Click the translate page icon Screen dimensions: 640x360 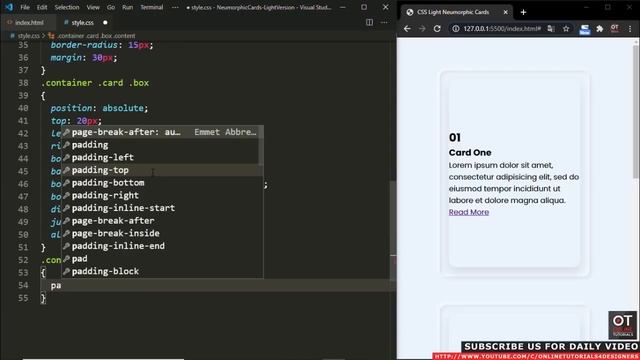coord(551,29)
